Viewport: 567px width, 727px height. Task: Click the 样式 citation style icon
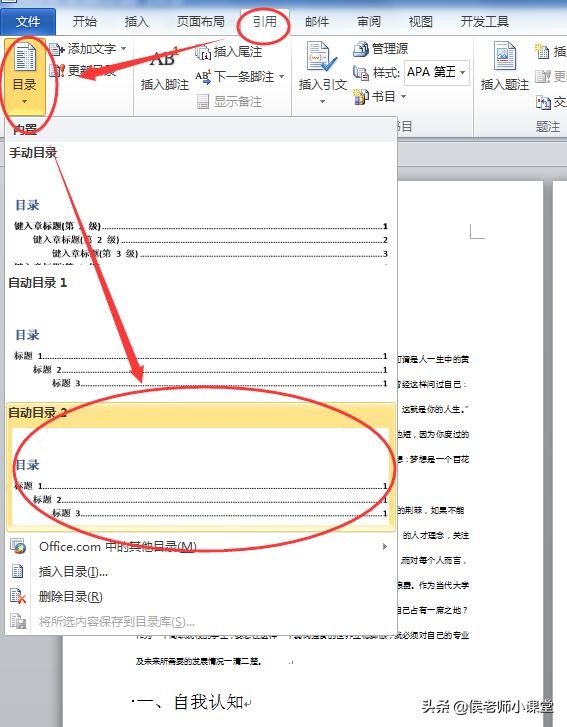coord(360,73)
